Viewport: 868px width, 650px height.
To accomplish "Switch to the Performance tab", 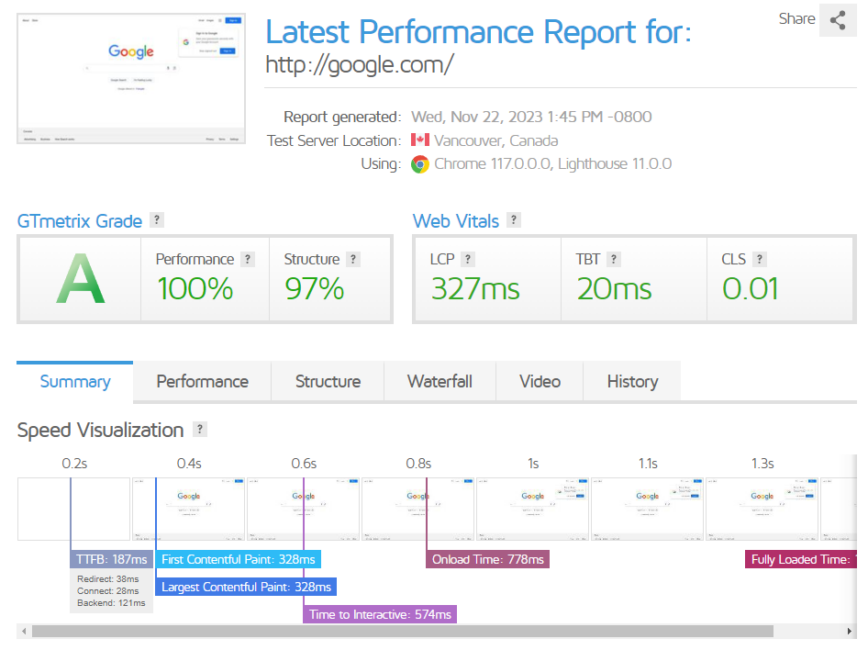I will coord(202,381).
